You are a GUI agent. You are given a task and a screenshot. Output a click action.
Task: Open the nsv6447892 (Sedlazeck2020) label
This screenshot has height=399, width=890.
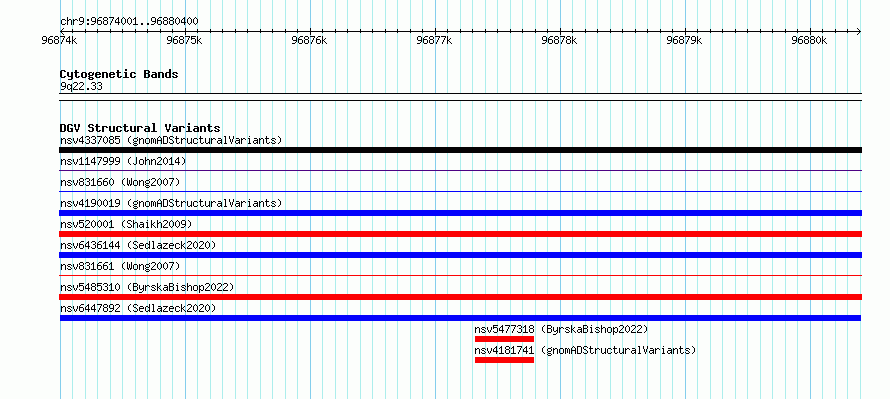point(138,308)
